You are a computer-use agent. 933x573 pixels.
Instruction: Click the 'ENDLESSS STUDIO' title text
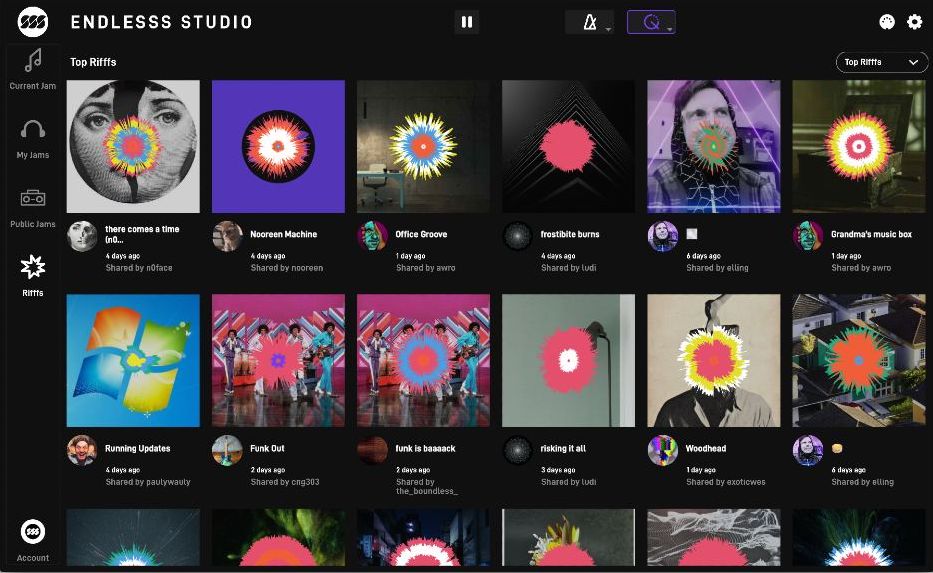[162, 22]
